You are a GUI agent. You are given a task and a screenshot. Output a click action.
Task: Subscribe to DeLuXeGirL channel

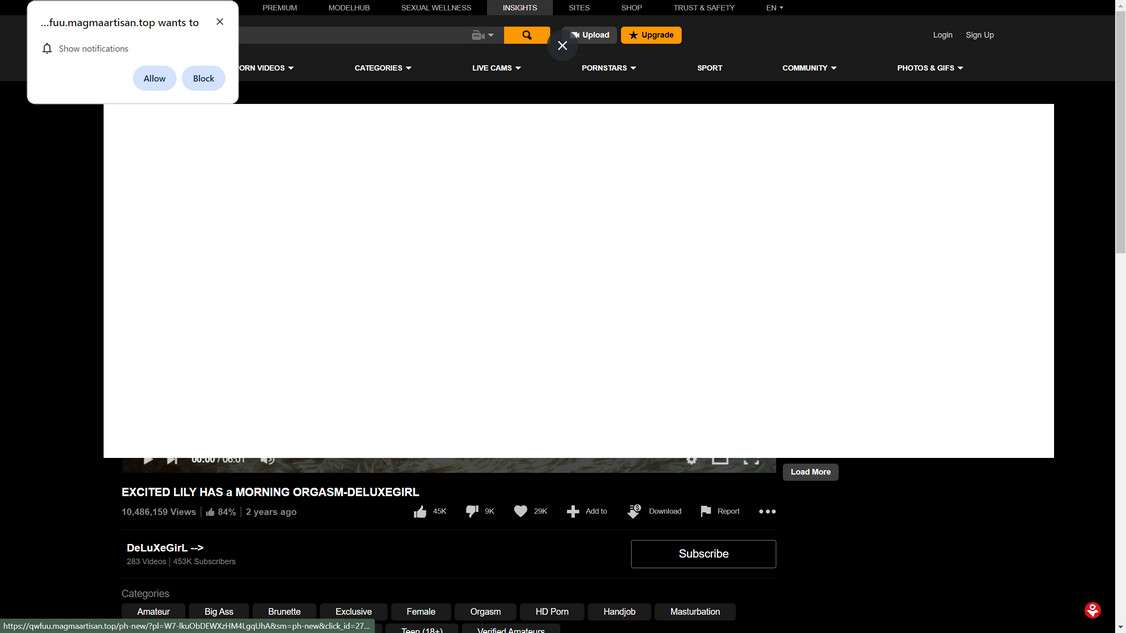point(703,553)
